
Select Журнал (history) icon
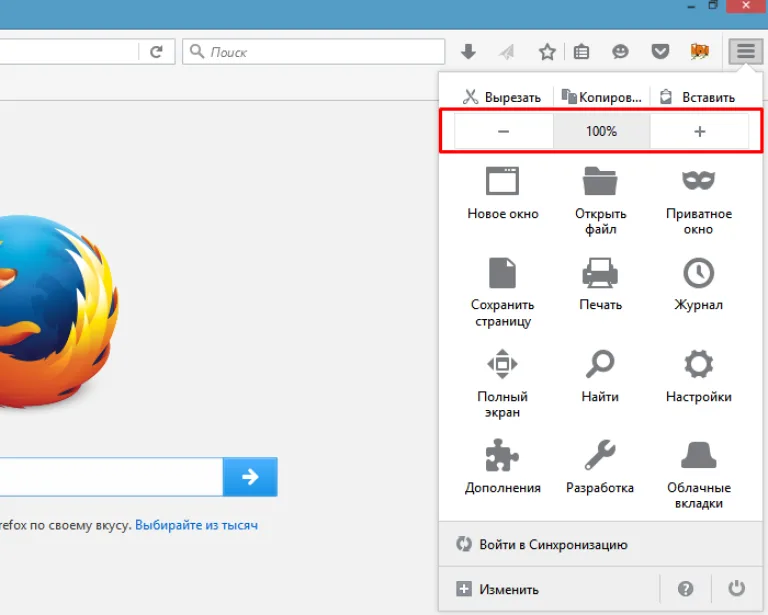699,284
